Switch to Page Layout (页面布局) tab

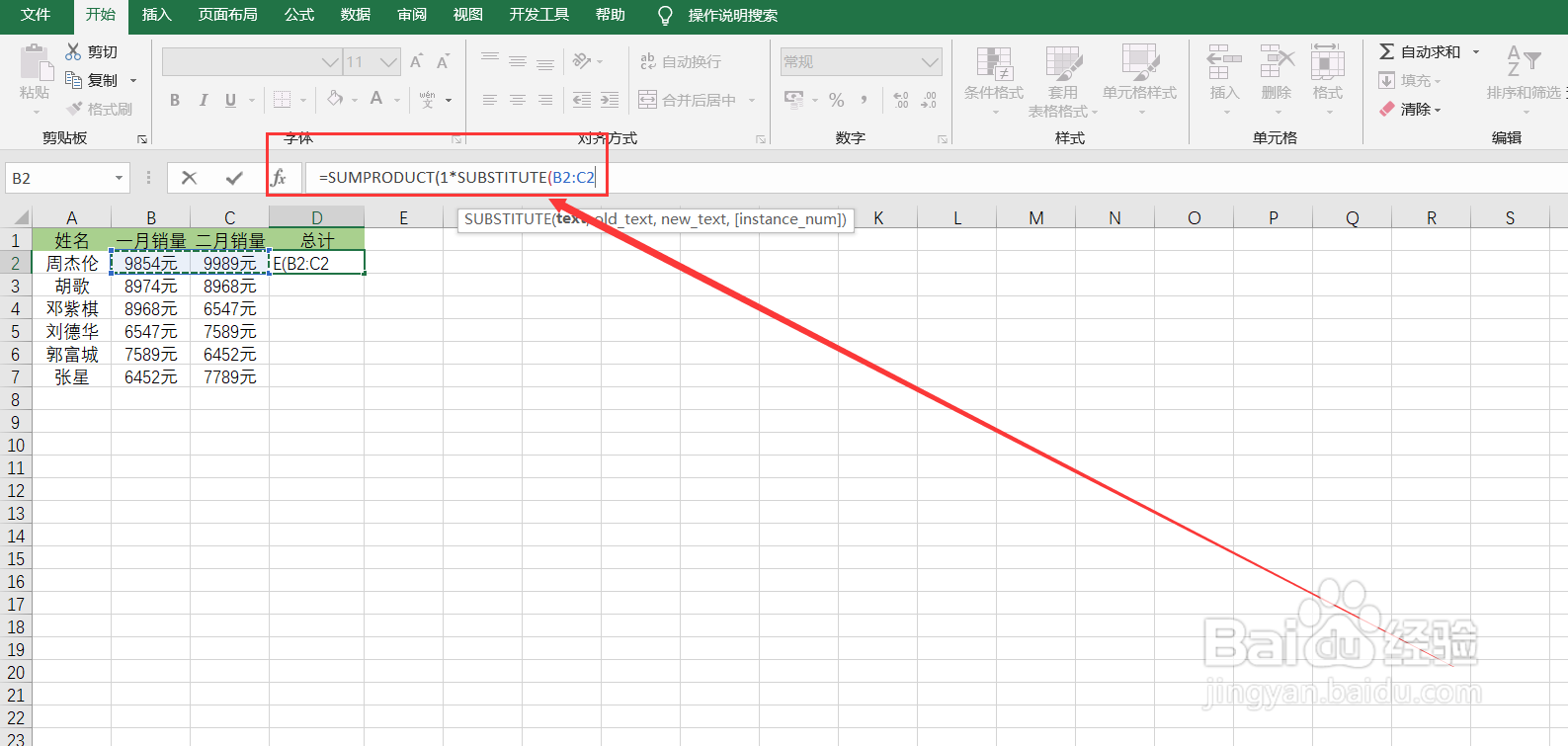coord(228,15)
